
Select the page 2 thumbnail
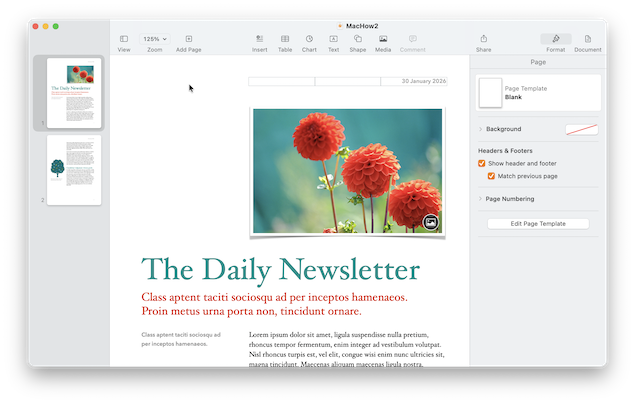(x=74, y=170)
